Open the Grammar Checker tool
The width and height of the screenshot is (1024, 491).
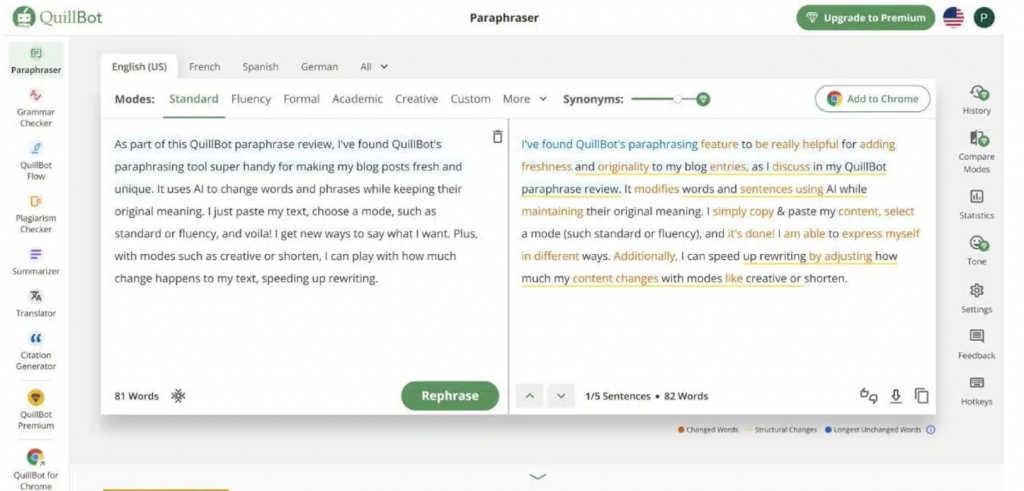(x=36, y=108)
